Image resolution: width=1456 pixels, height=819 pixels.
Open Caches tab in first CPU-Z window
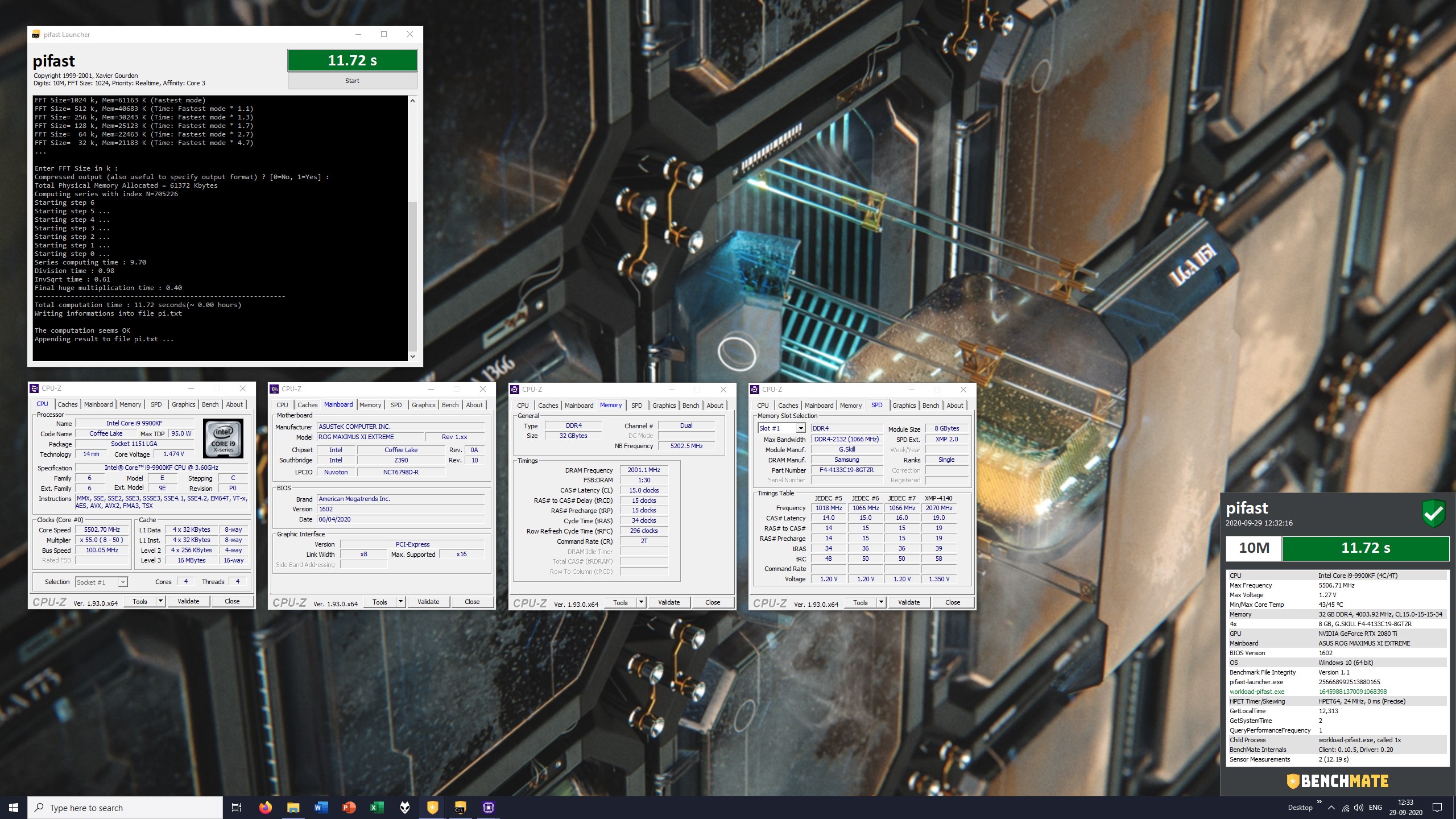tap(67, 404)
